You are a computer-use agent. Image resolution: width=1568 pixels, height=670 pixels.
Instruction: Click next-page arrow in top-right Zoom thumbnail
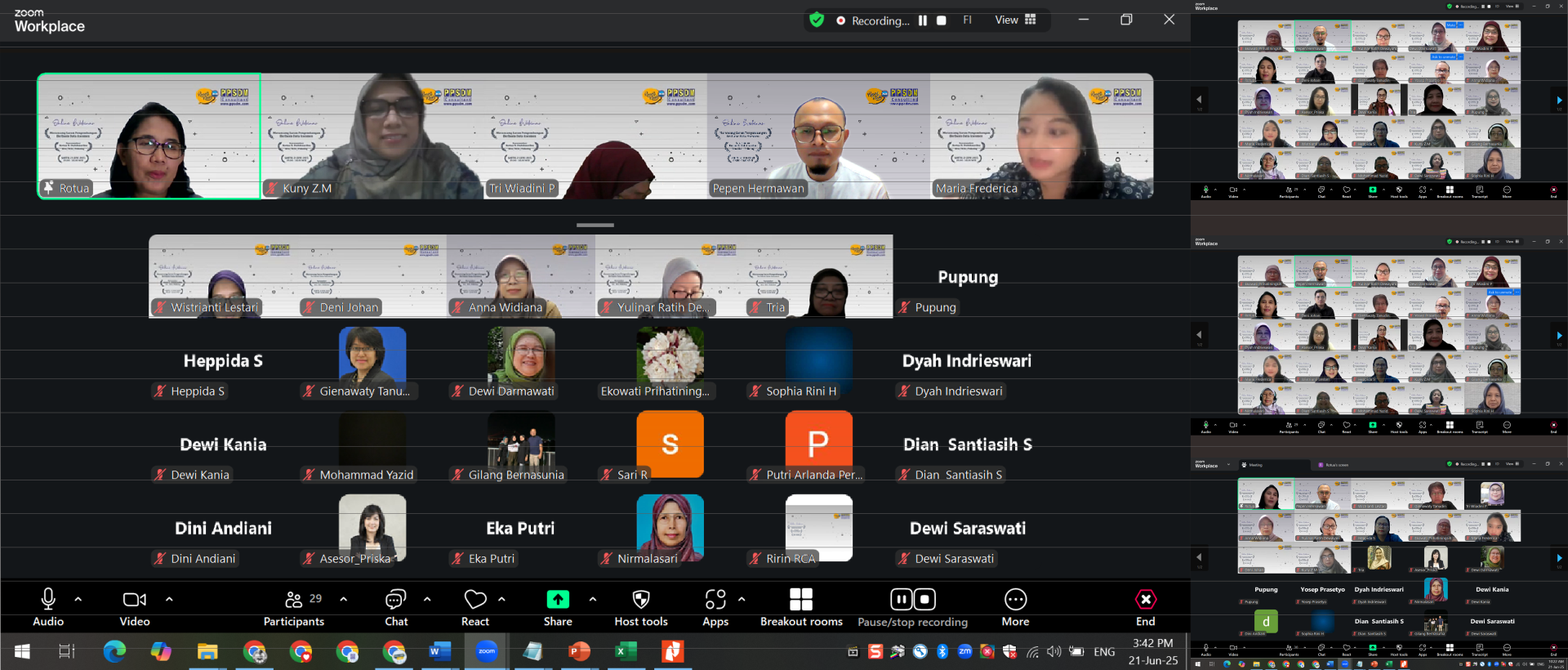1559,100
